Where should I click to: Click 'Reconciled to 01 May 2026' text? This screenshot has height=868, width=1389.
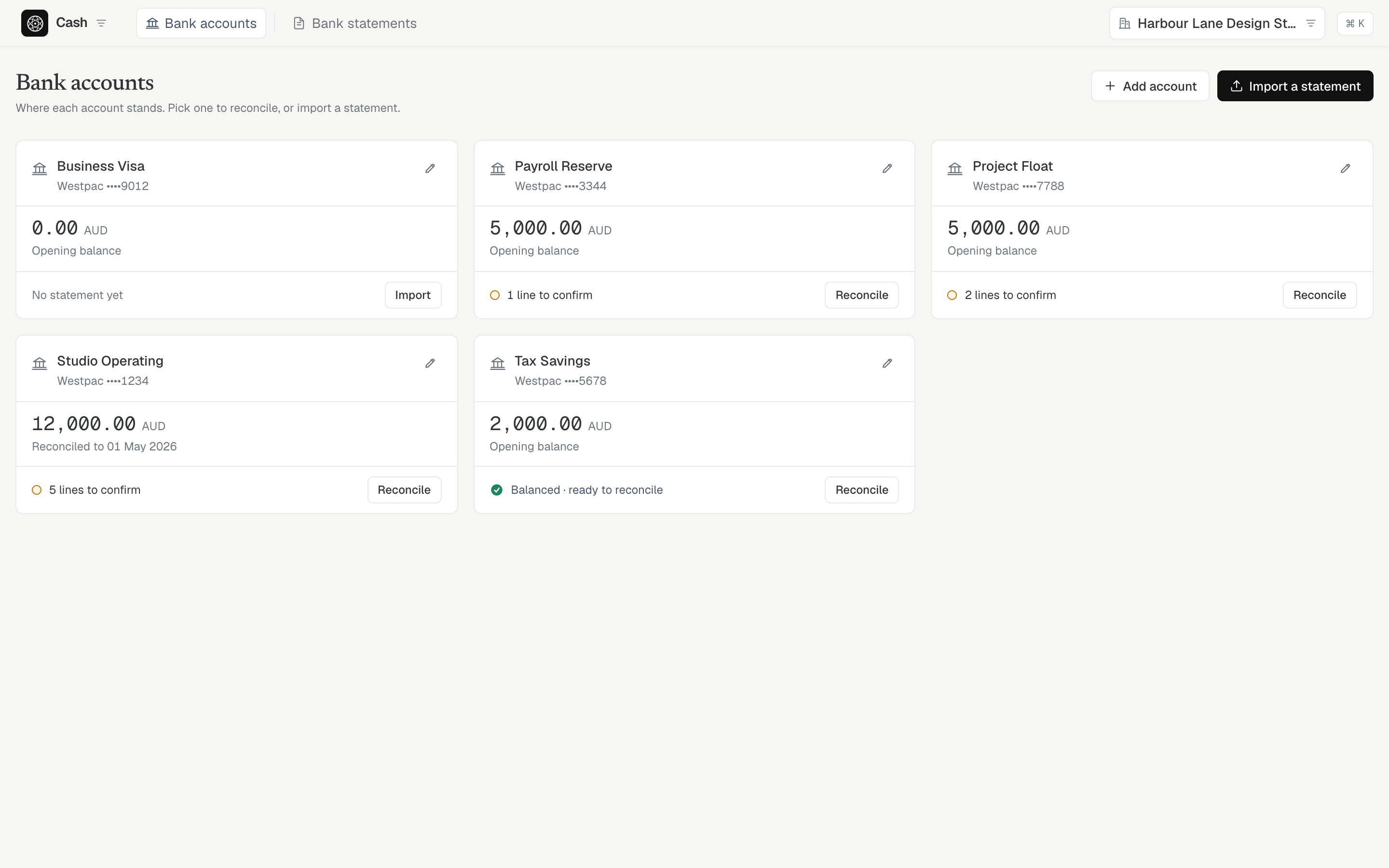pos(105,447)
